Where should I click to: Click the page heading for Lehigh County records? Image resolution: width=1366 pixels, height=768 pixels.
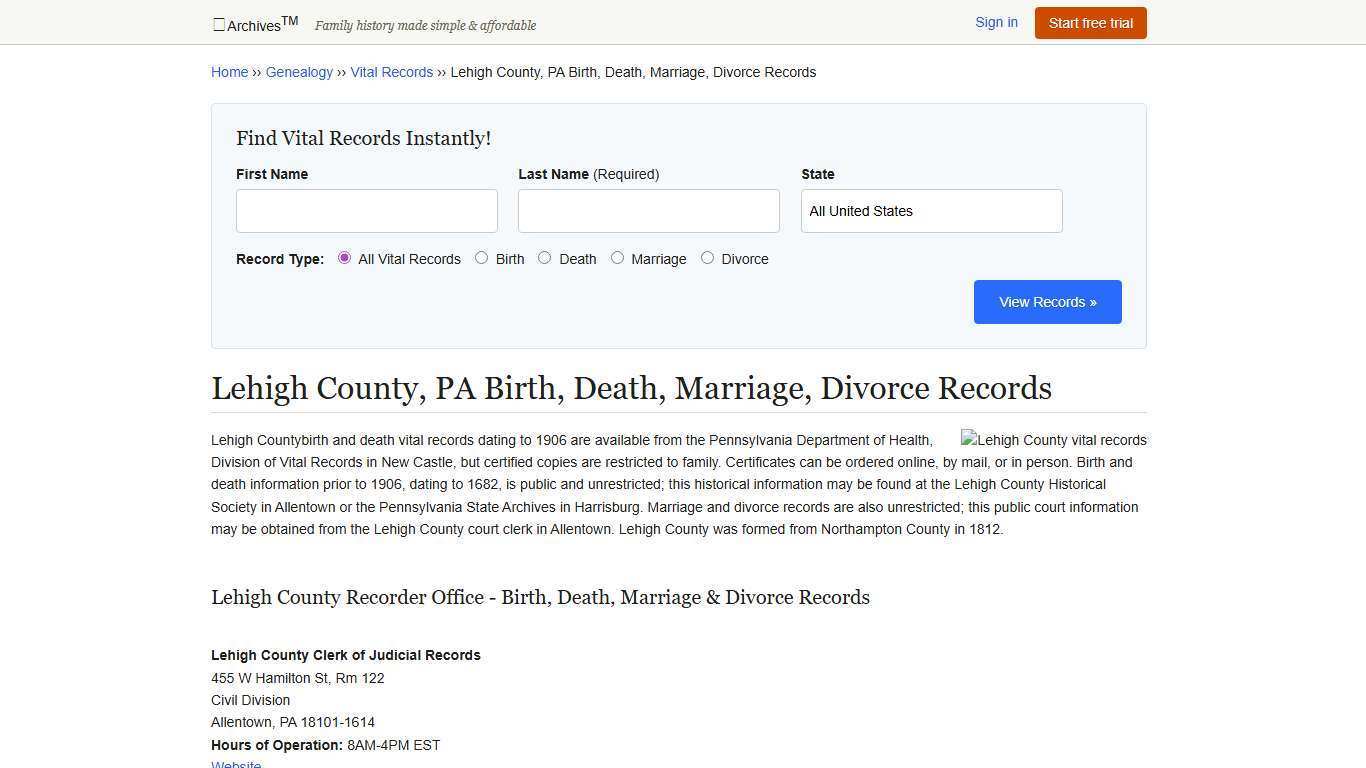pos(631,388)
